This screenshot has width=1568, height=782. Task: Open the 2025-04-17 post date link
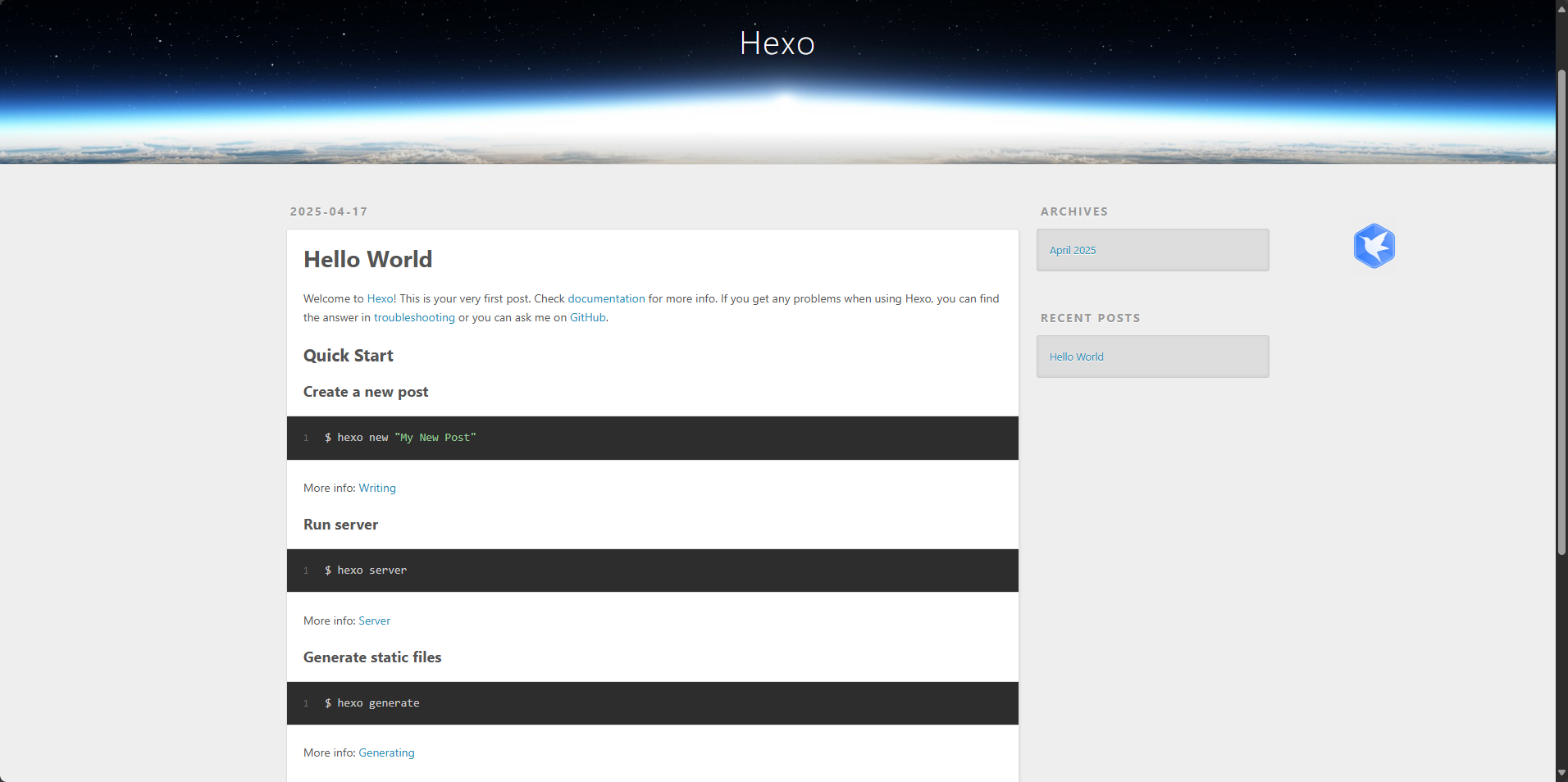(329, 211)
